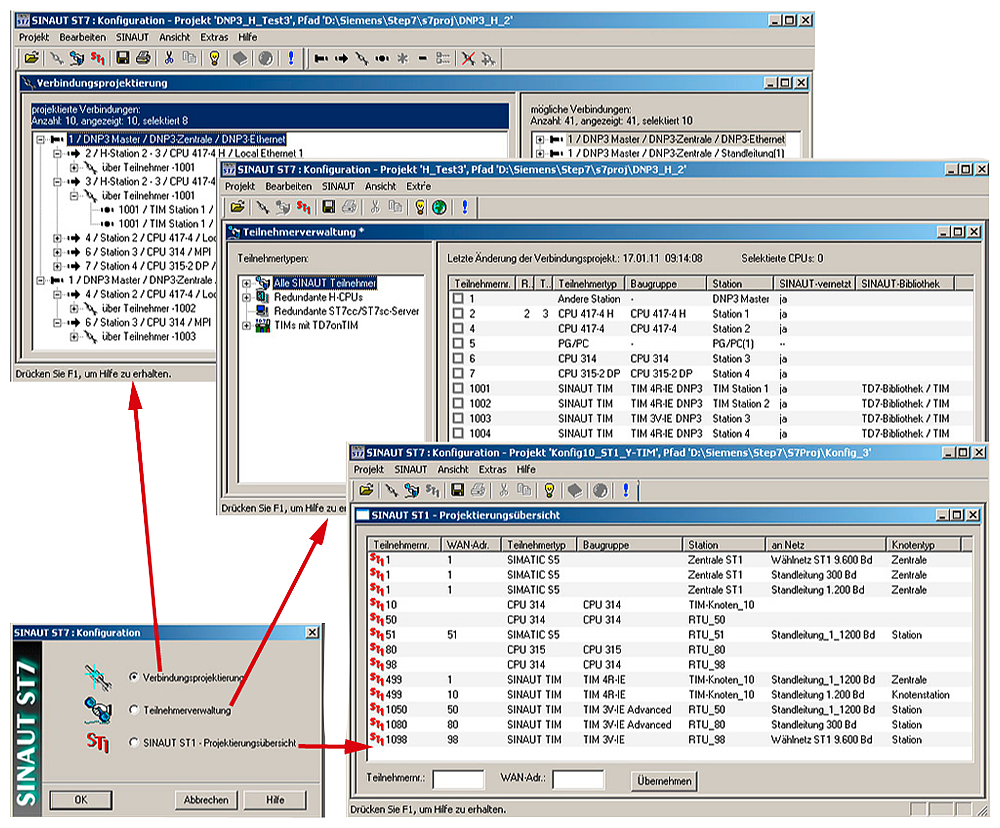Open Hilfe menu in DNP3_H_Test3 window
This screenshot has height=828, width=1000.
248,38
